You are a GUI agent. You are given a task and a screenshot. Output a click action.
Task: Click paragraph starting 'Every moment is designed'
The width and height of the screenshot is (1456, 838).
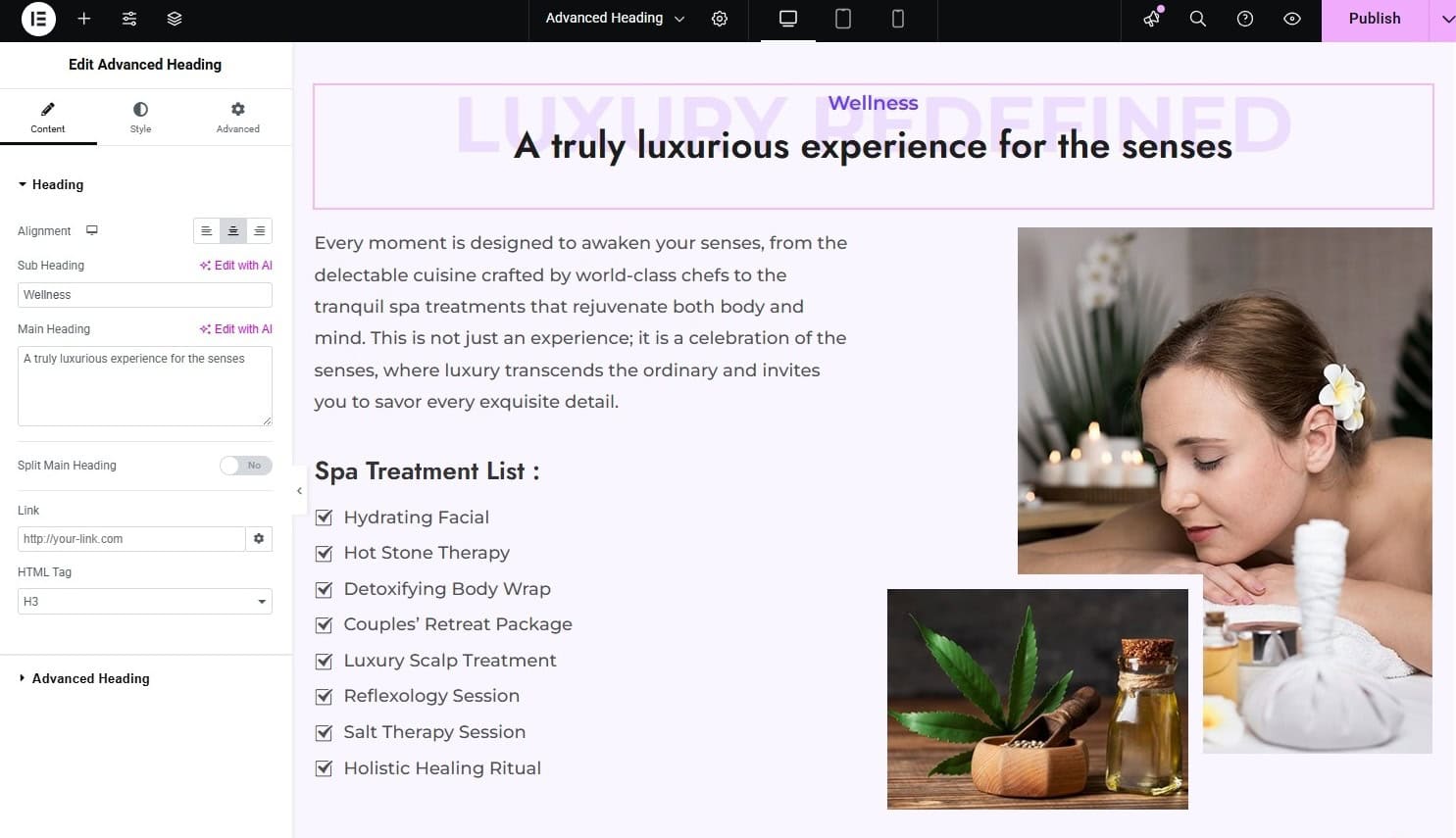click(x=581, y=322)
